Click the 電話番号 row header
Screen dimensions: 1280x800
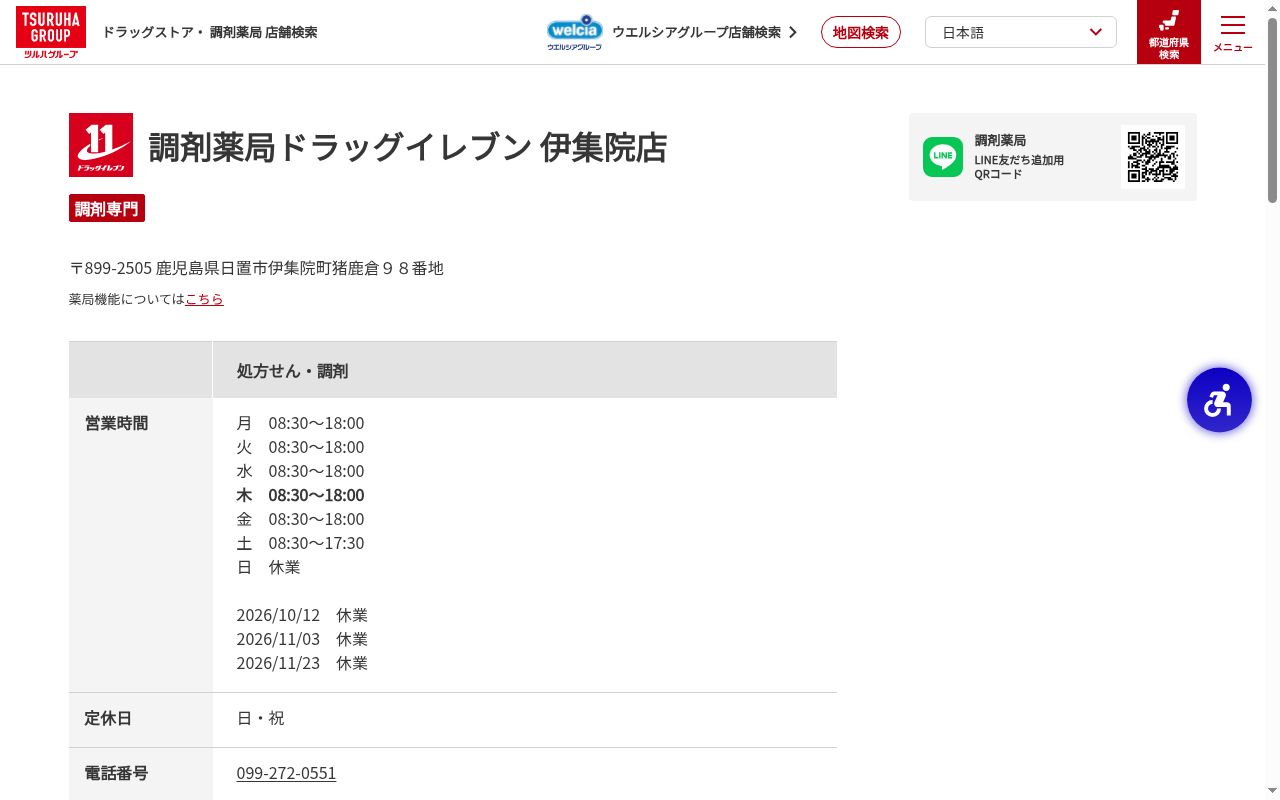(x=141, y=774)
